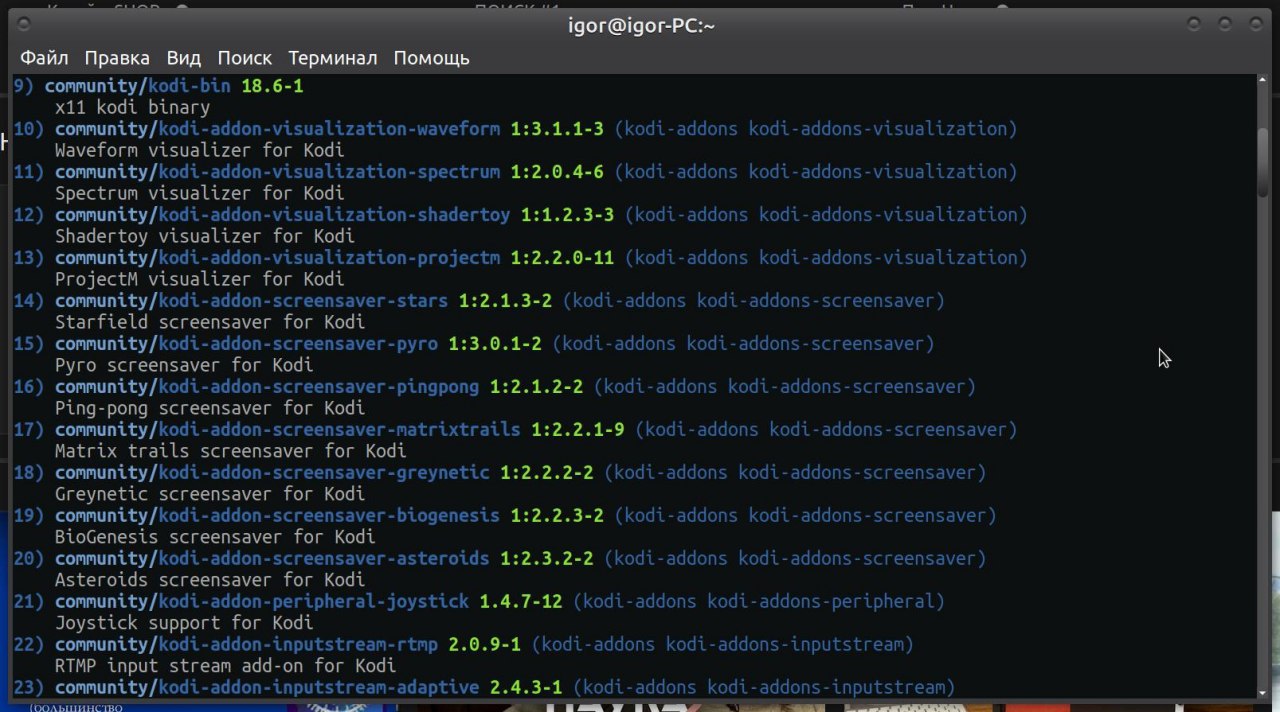This screenshot has width=1280, height=712.
Task: Minimize the terminal window
Action: 1194,22
